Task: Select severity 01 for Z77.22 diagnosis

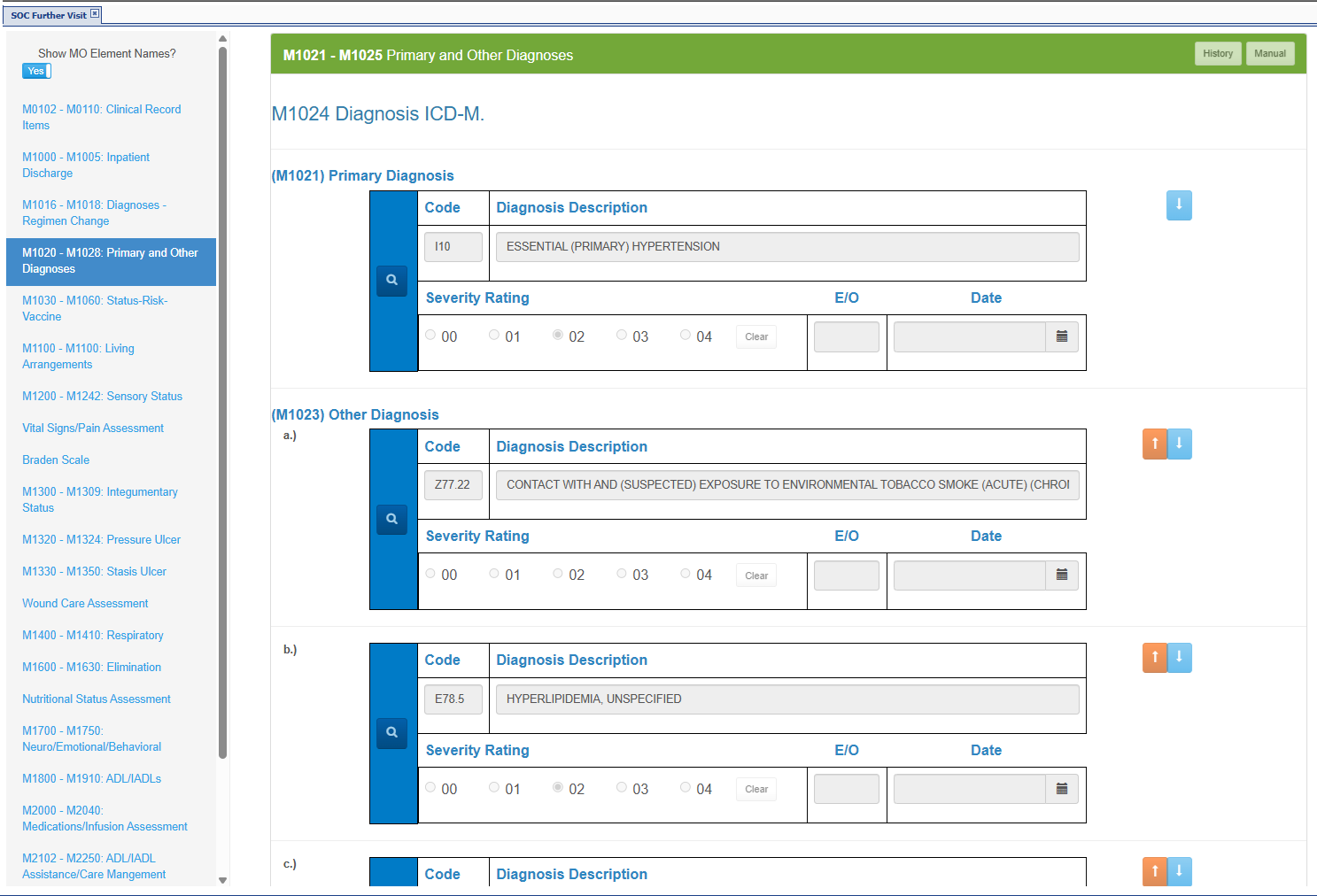Action: tap(494, 574)
